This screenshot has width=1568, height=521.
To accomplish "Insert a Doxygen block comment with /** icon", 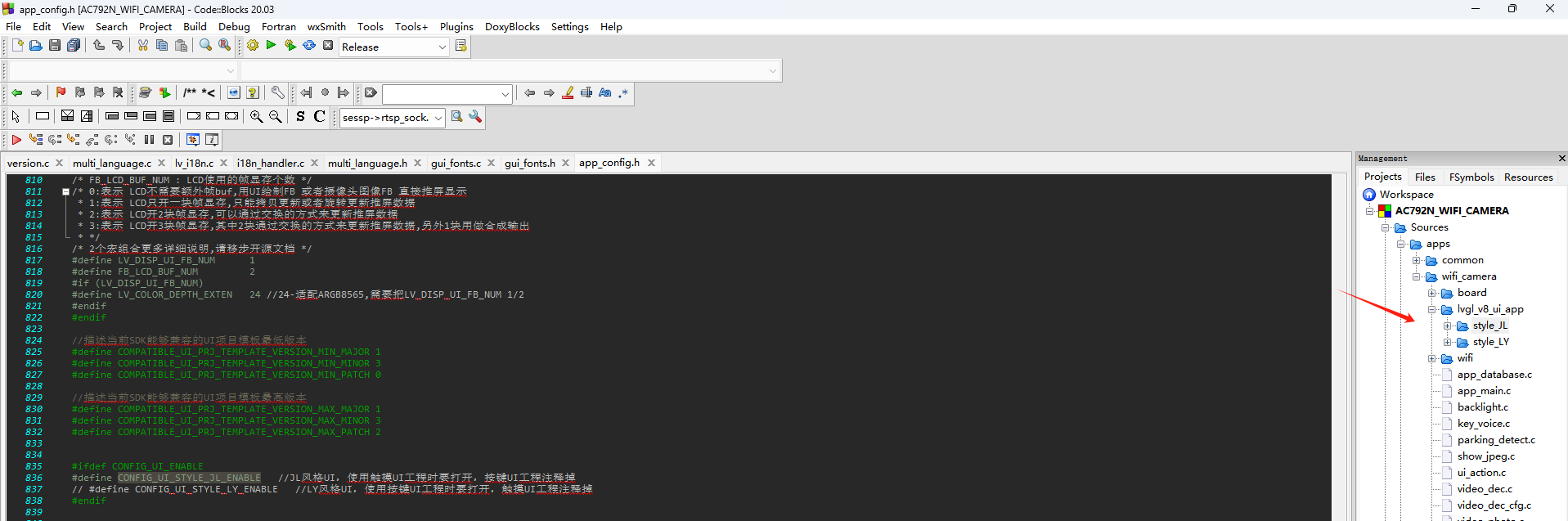I will pyautogui.click(x=190, y=92).
